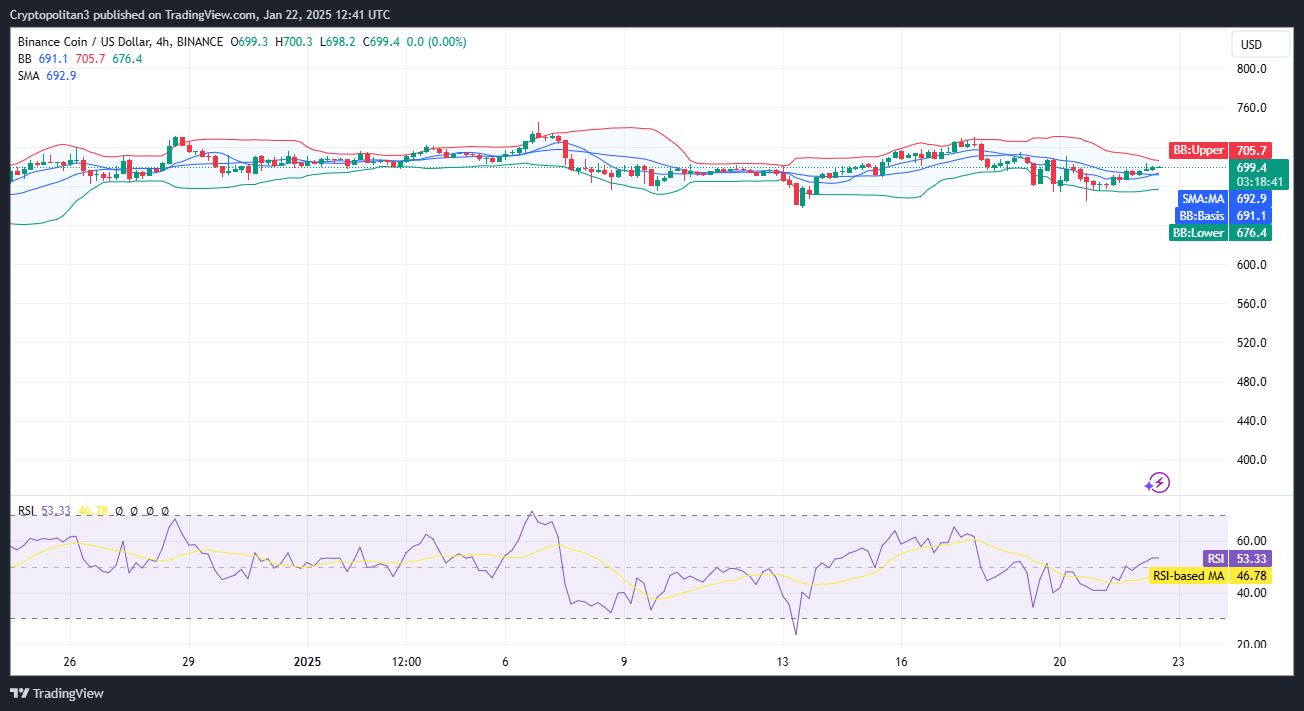This screenshot has width=1304, height=711.
Task: Click the 13 date marker on time axis
Action: [782, 661]
